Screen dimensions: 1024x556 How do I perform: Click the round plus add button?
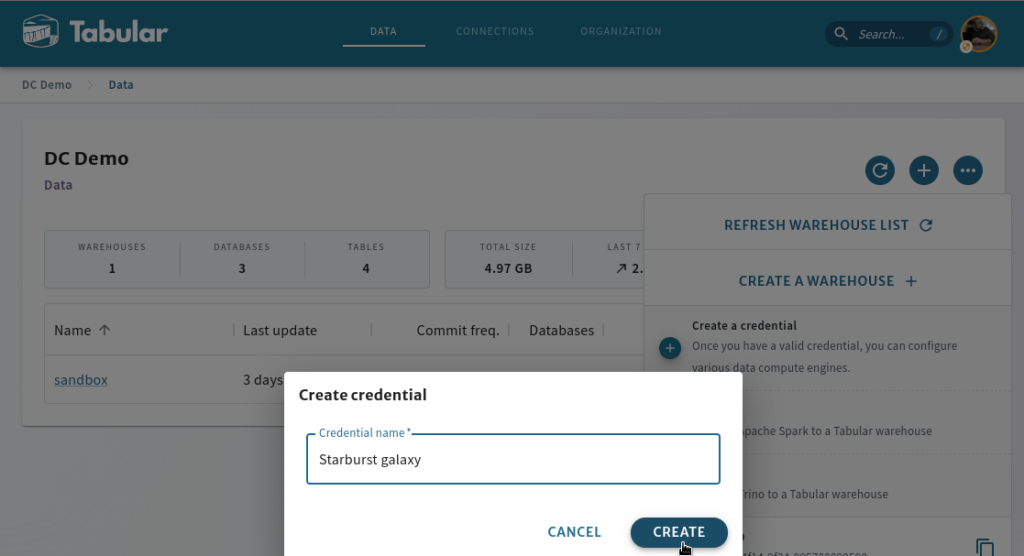tap(923, 171)
